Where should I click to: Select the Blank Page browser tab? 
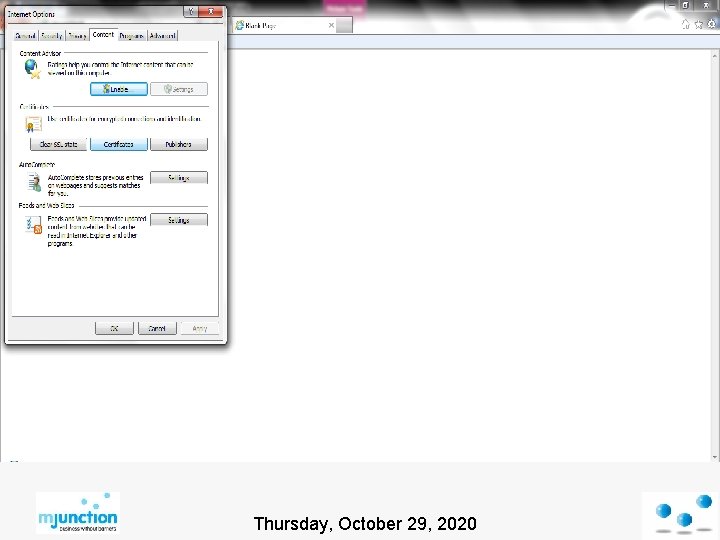[284, 26]
